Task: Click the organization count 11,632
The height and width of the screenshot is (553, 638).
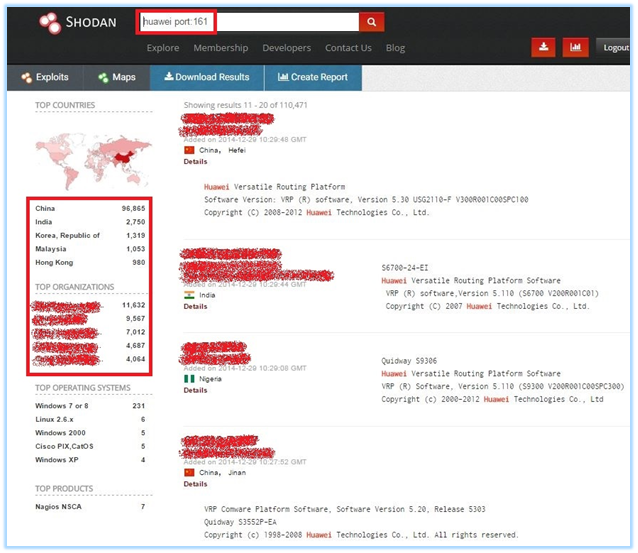Action: pos(133,305)
